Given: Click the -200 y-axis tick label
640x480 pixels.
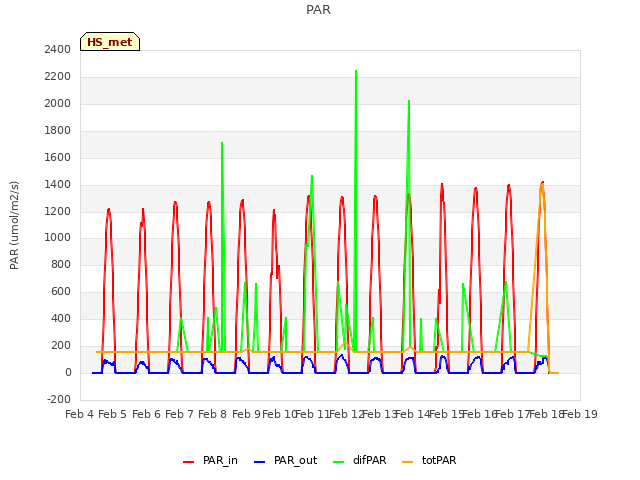Looking at the screenshot, I should click(x=59, y=399).
